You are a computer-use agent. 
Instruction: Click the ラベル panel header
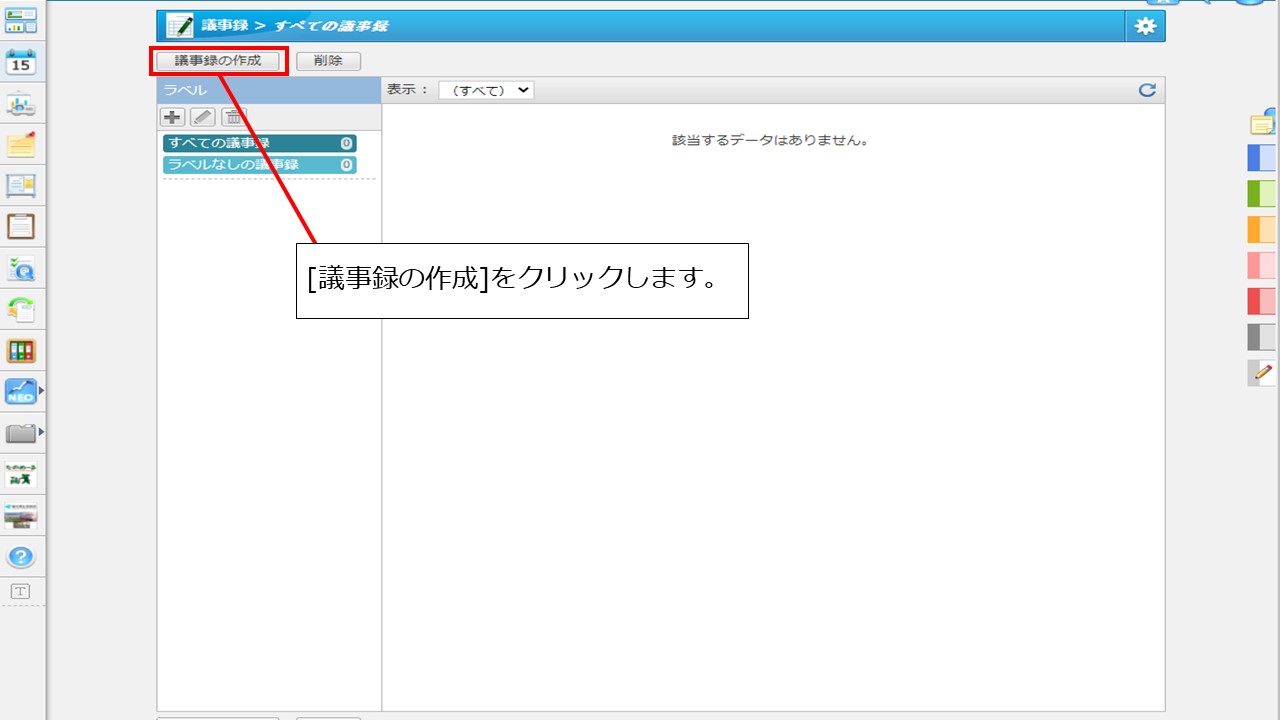click(269, 90)
